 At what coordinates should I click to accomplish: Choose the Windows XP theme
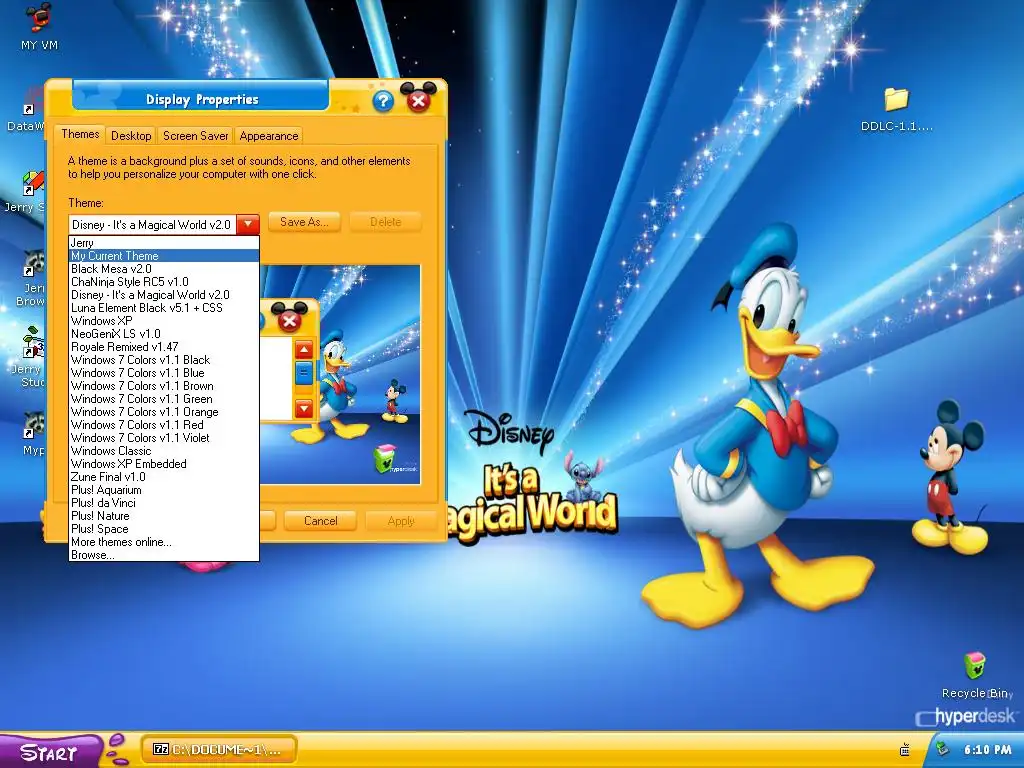(164, 321)
